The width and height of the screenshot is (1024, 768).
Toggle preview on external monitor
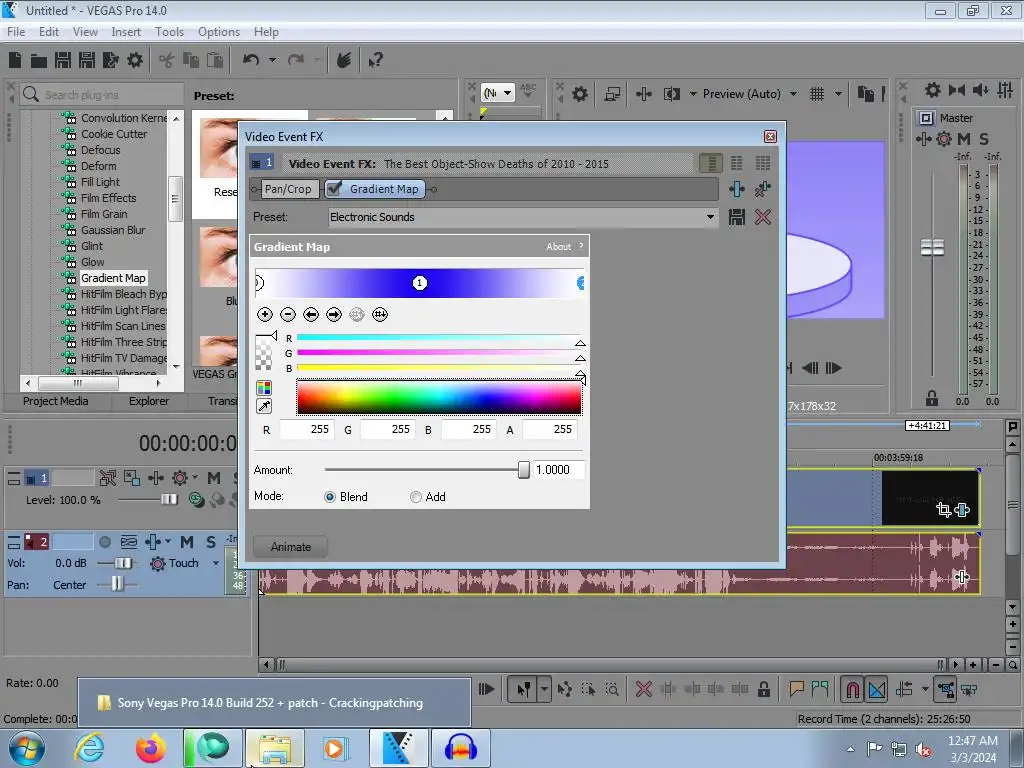[x=612, y=94]
